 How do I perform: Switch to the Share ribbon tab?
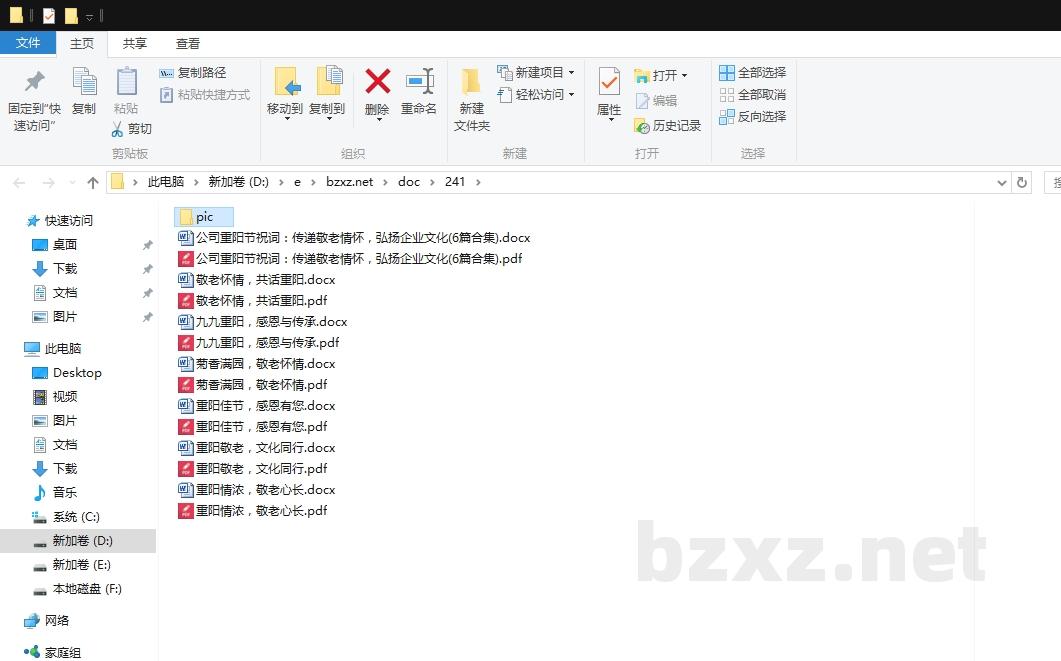pyautogui.click(x=135, y=43)
